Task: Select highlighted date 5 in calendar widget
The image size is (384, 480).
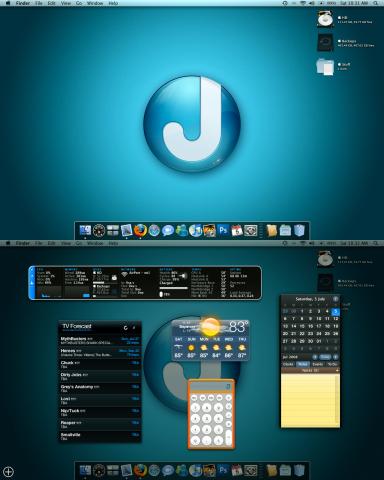Action: tap(335, 312)
